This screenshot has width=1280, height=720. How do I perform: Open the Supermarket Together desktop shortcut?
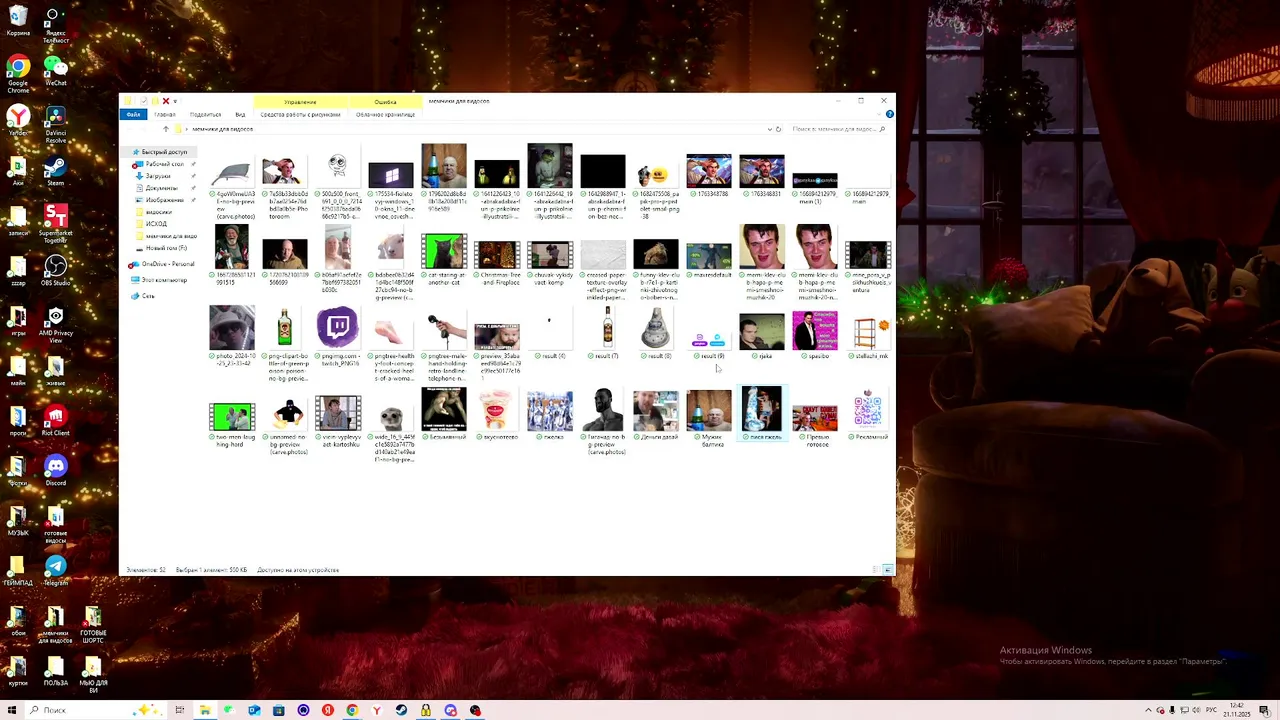tap(55, 224)
